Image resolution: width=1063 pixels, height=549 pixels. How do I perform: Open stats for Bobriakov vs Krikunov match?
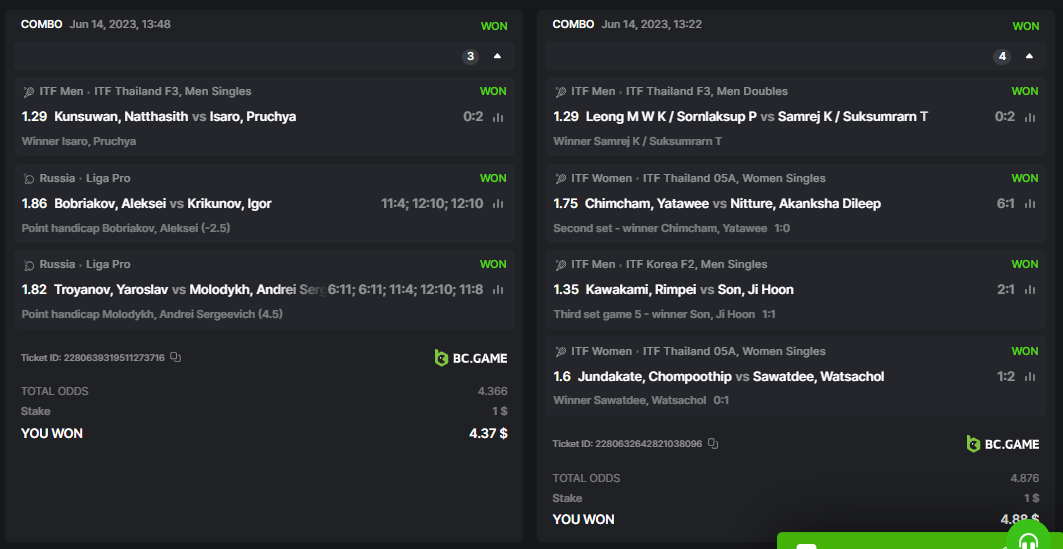tap(498, 204)
